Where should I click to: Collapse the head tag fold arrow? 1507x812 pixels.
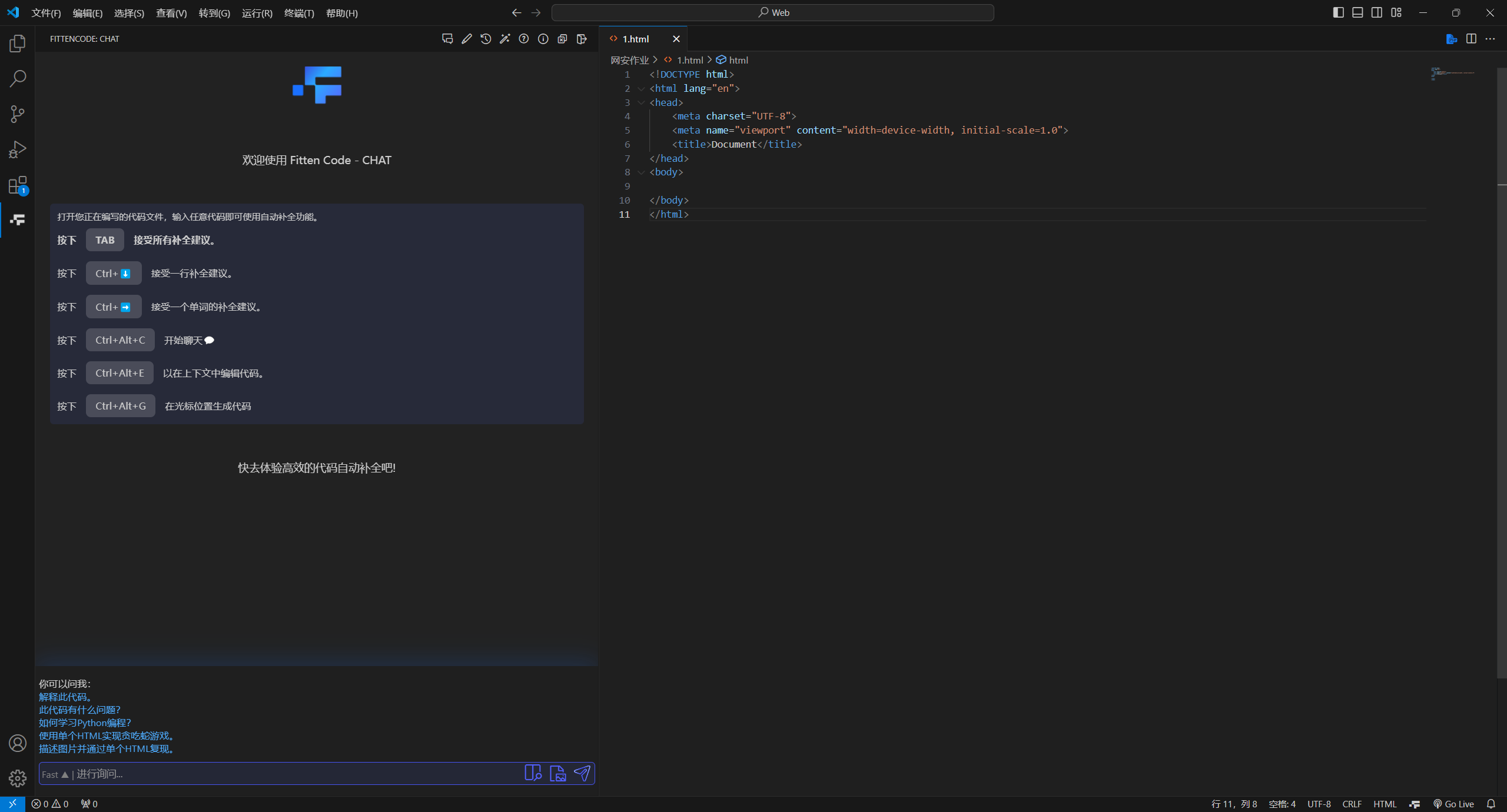pyautogui.click(x=641, y=102)
